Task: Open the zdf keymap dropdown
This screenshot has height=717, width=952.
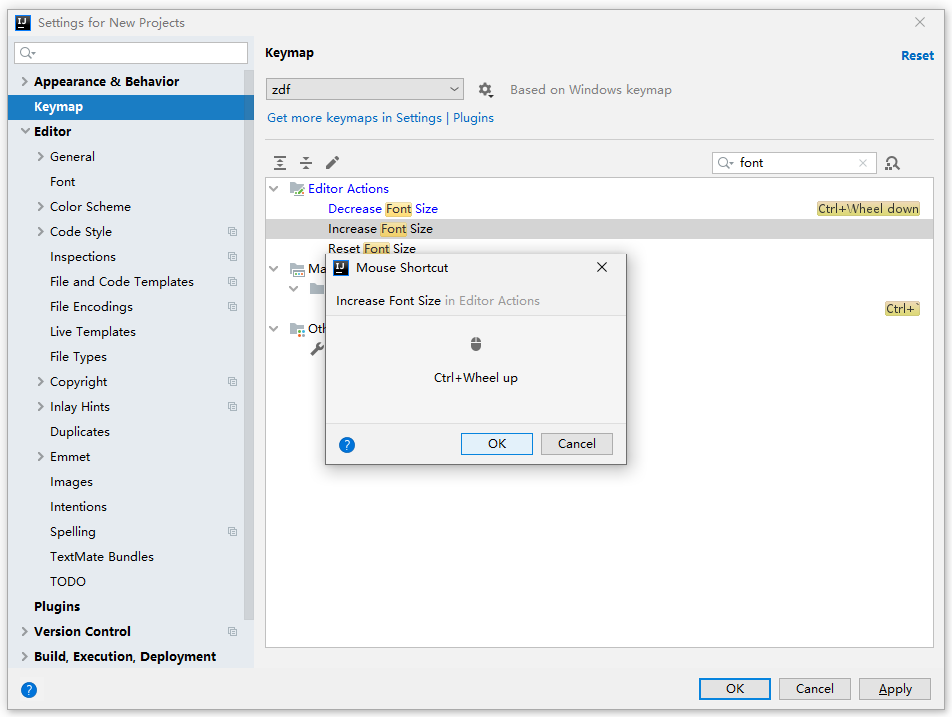Action: (365, 89)
